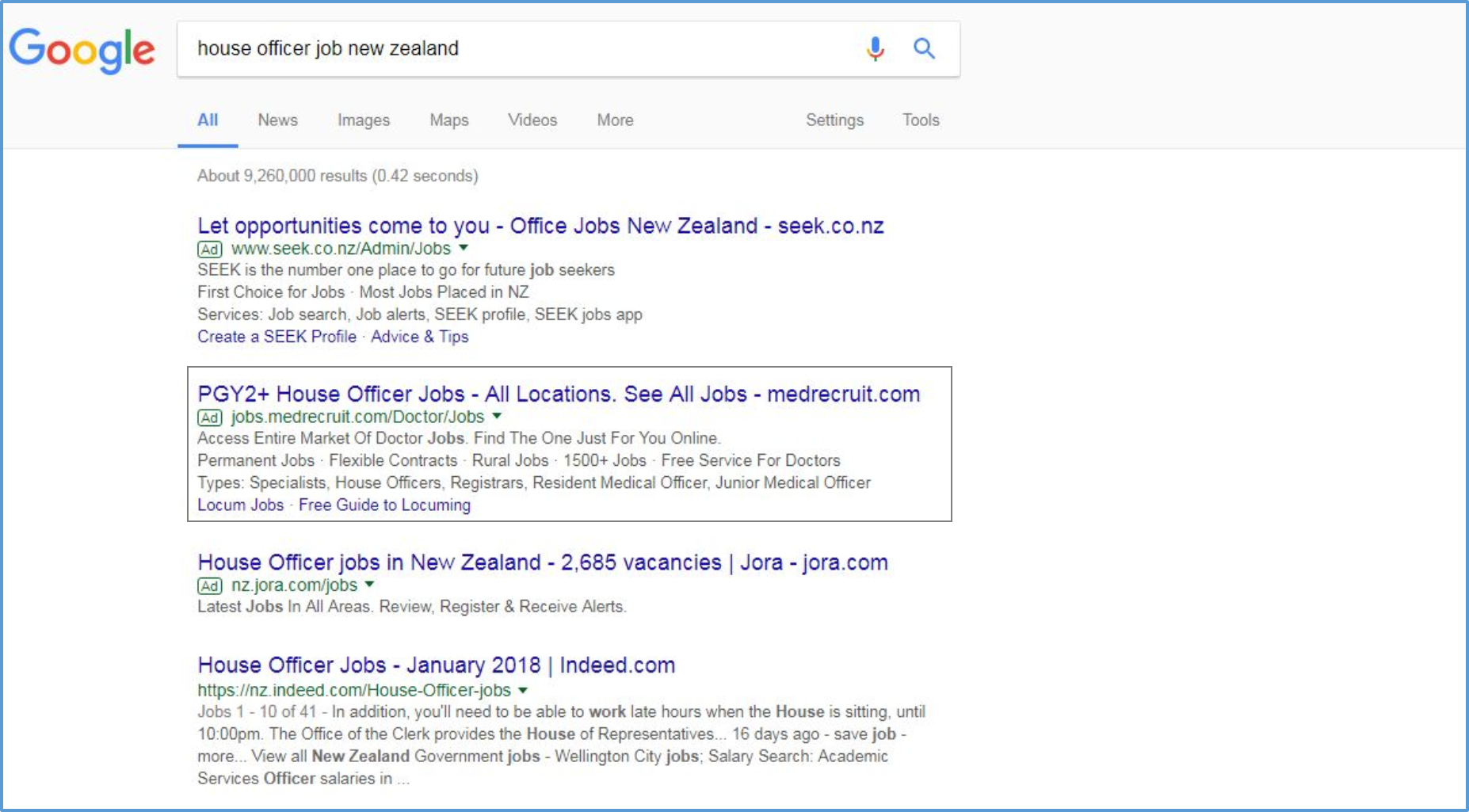Click the Ad badge beside www.seek.co.nz
This screenshot has width=1469, height=812.
click(209, 250)
